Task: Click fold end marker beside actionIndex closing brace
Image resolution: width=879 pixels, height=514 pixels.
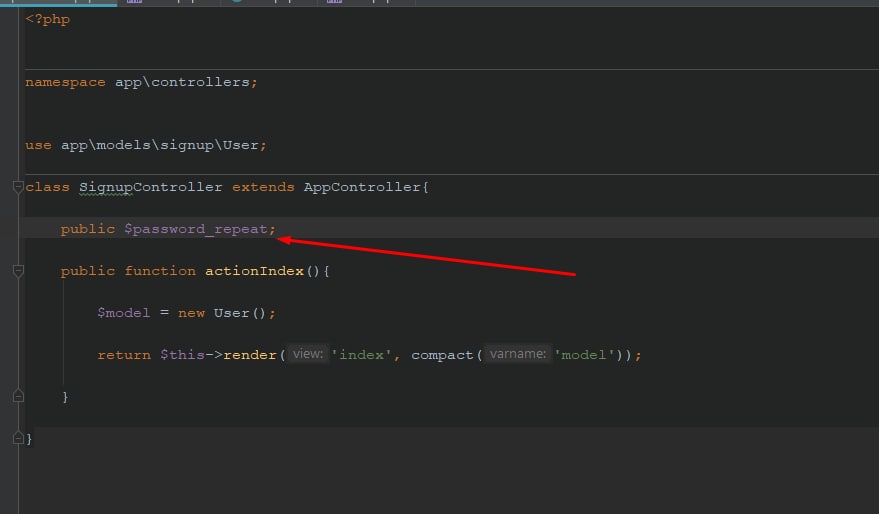Action: (18, 396)
